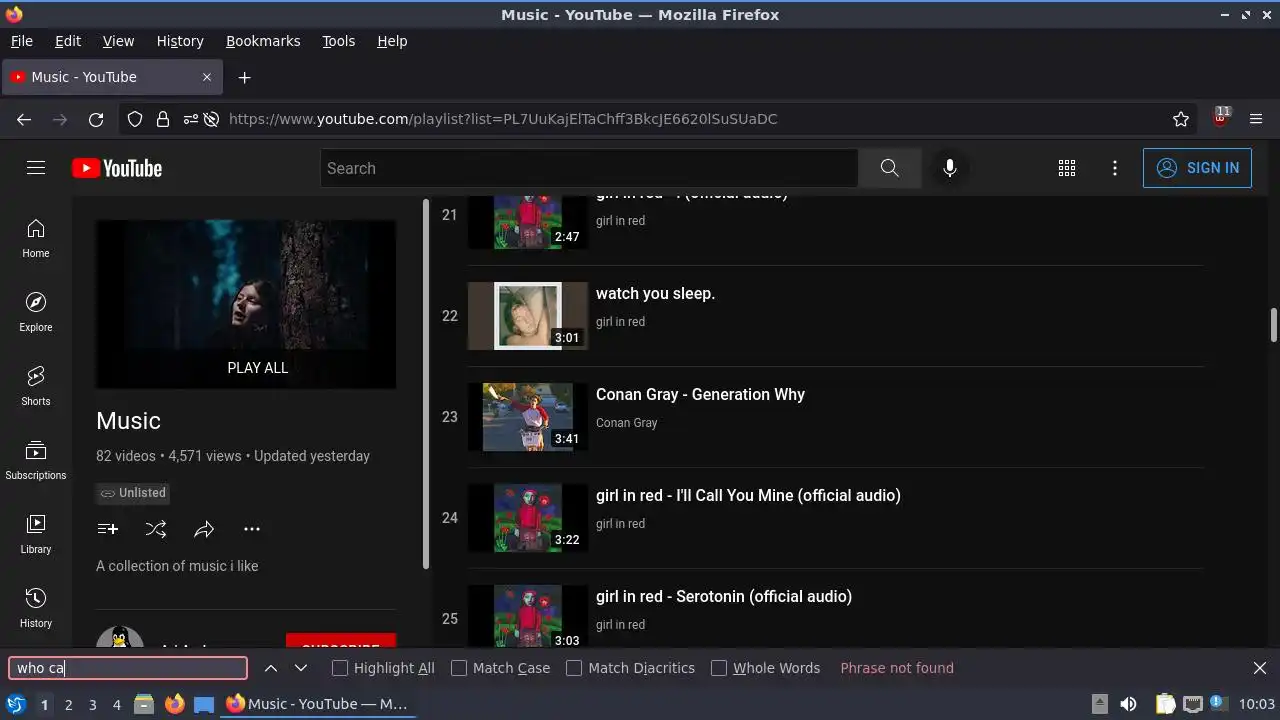
Task: Click the Unlisted badge
Action: click(133, 493)
